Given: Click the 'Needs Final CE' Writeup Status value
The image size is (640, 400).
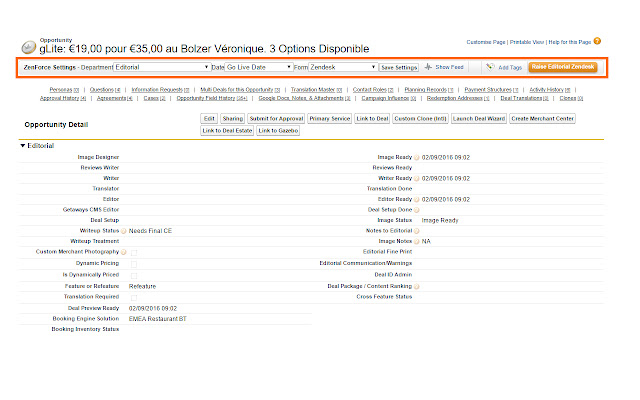Looking at the screenshot, I should click(x=150, y=231).
